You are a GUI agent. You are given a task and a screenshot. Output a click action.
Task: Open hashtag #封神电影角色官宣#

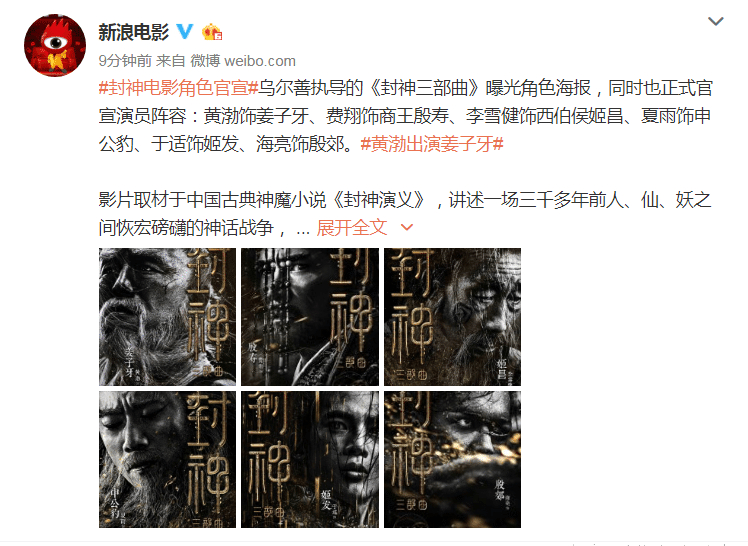[x=178, y=88]
